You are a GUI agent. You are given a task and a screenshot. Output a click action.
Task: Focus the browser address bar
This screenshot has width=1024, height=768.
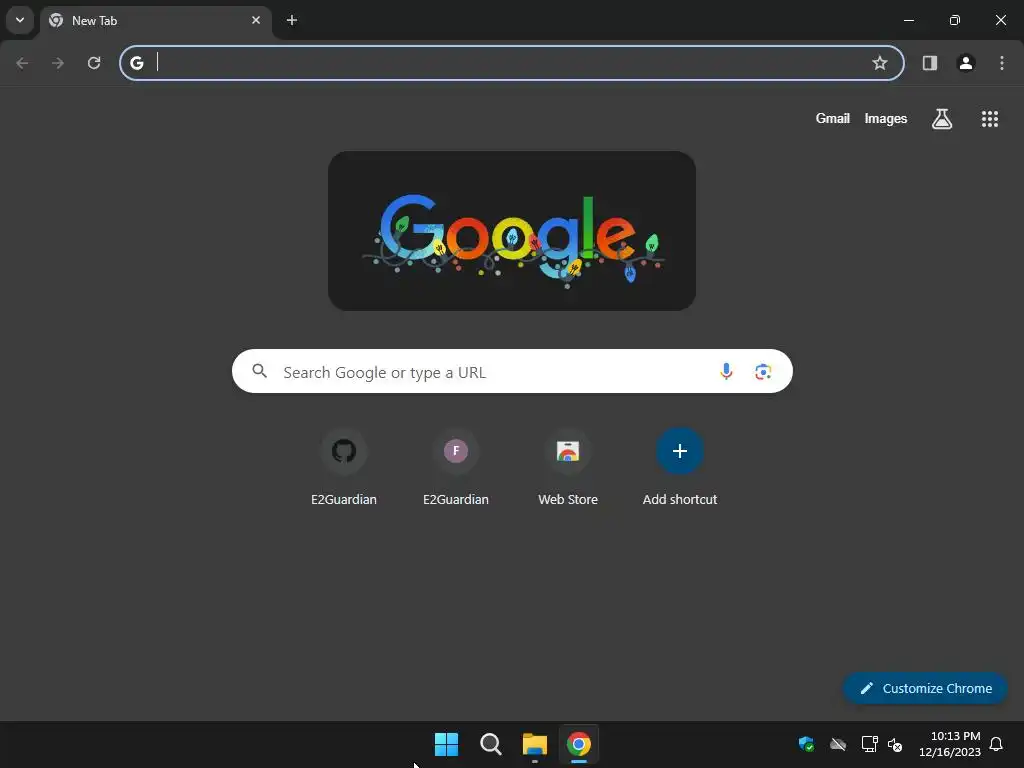(x=512, y=63)
